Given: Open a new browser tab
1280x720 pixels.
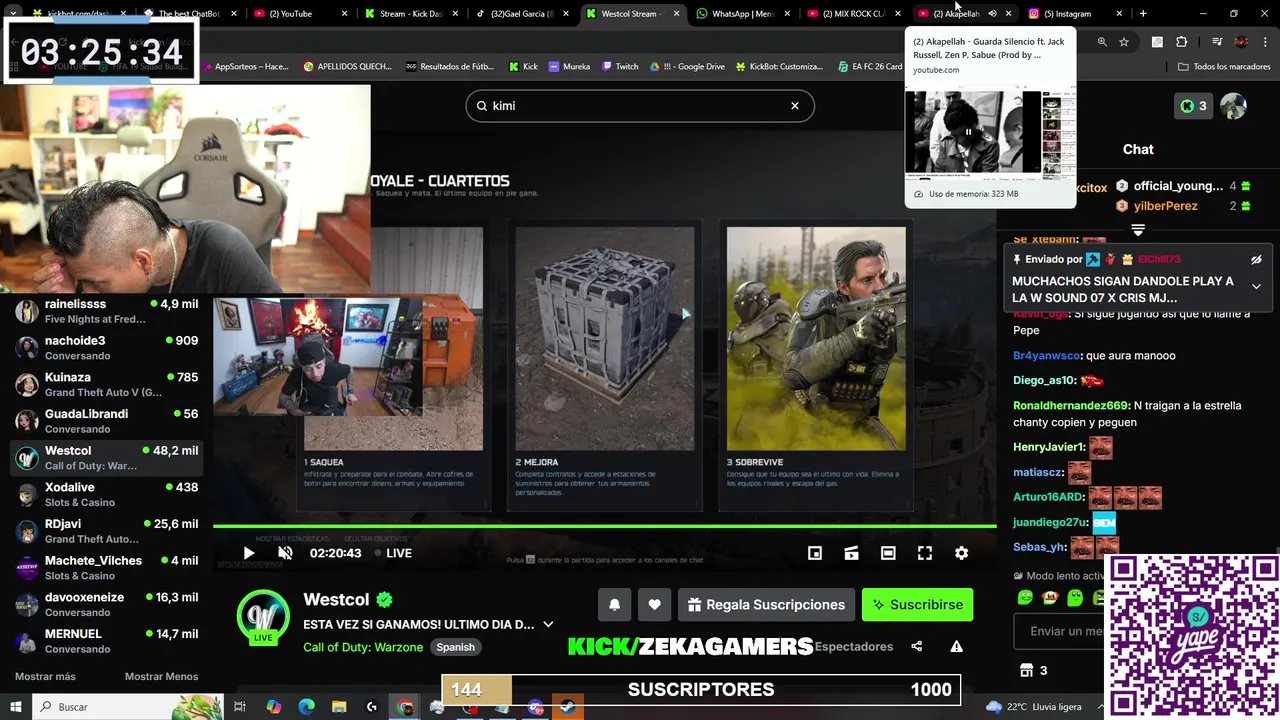Looking at the screenshot, I should [x=1143, y=14].
